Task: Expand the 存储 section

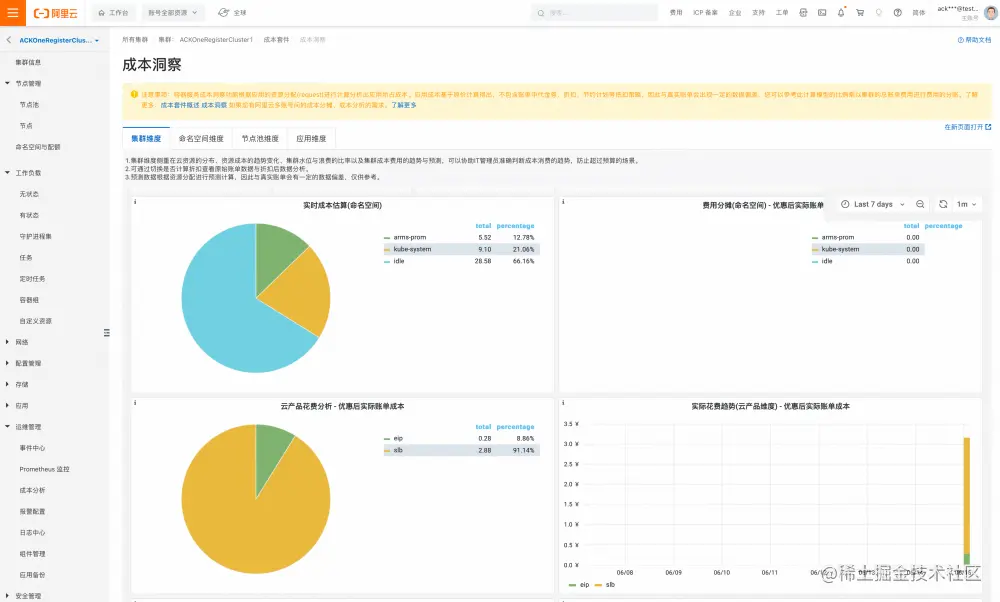Action: [x=7, y=385]
